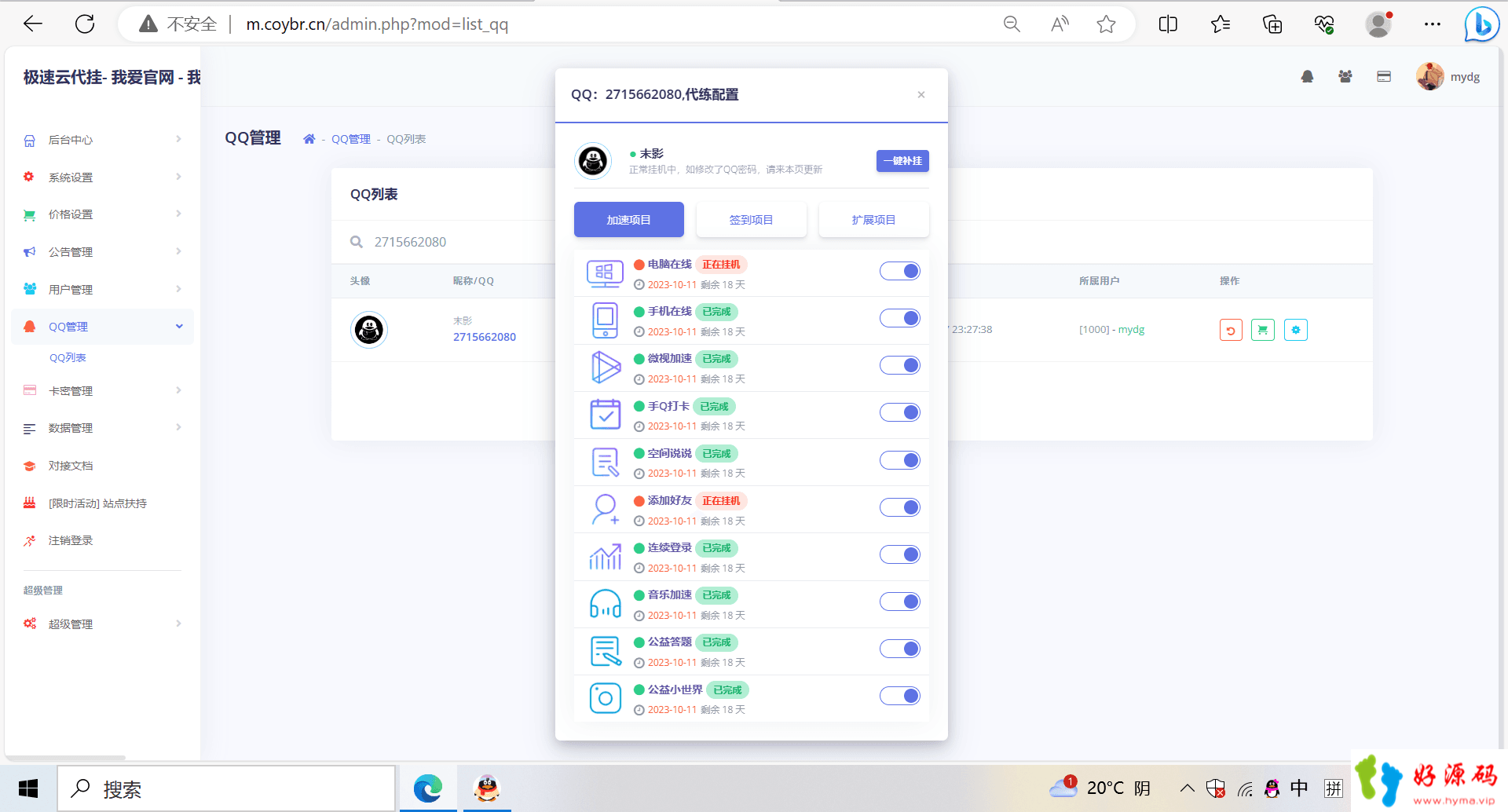Collapse the QQ管理 menu

pos(102,327)
